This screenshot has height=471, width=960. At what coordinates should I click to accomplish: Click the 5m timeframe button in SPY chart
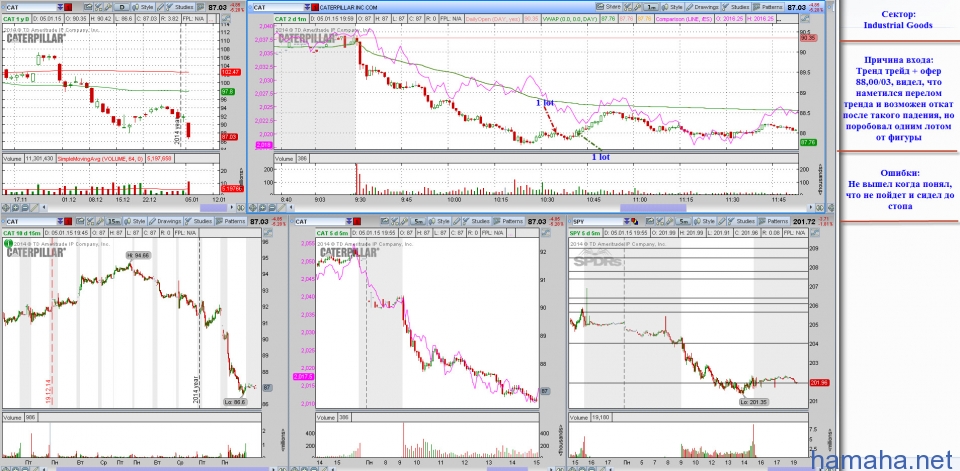(x=683, y=221)
